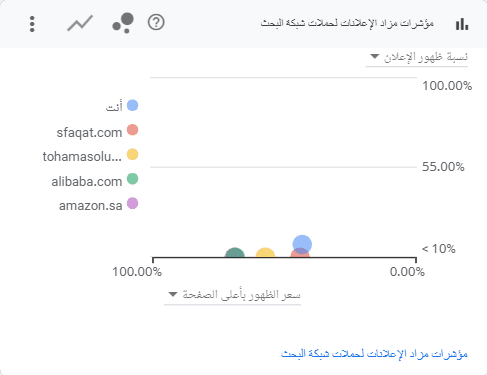Click the purple amazon.sa legend dot

133,203
